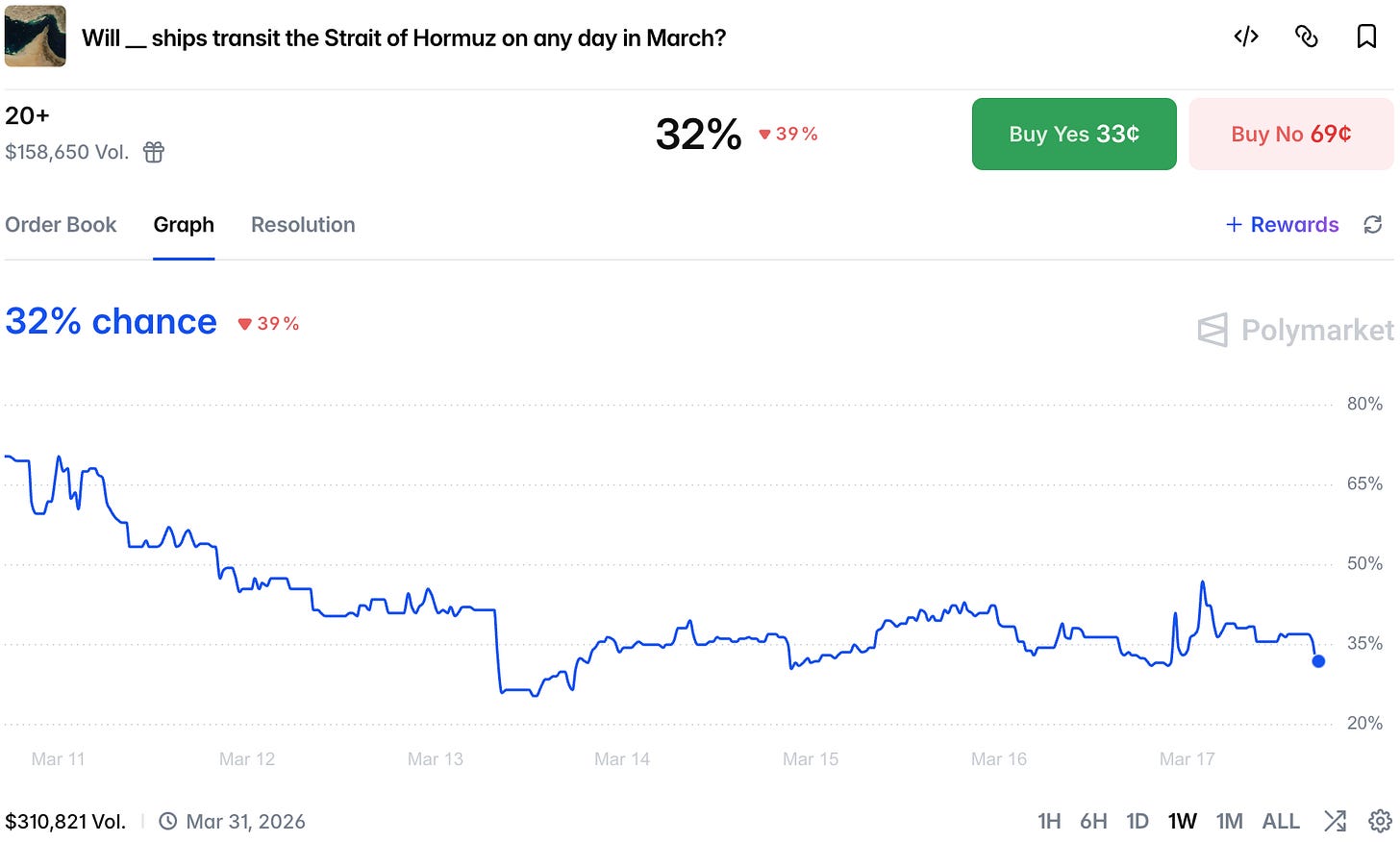The width and height of the screenshot is (1400, 842).
Task: Bookmark this Hormuz market
Action: click(x=1366, y=37)
